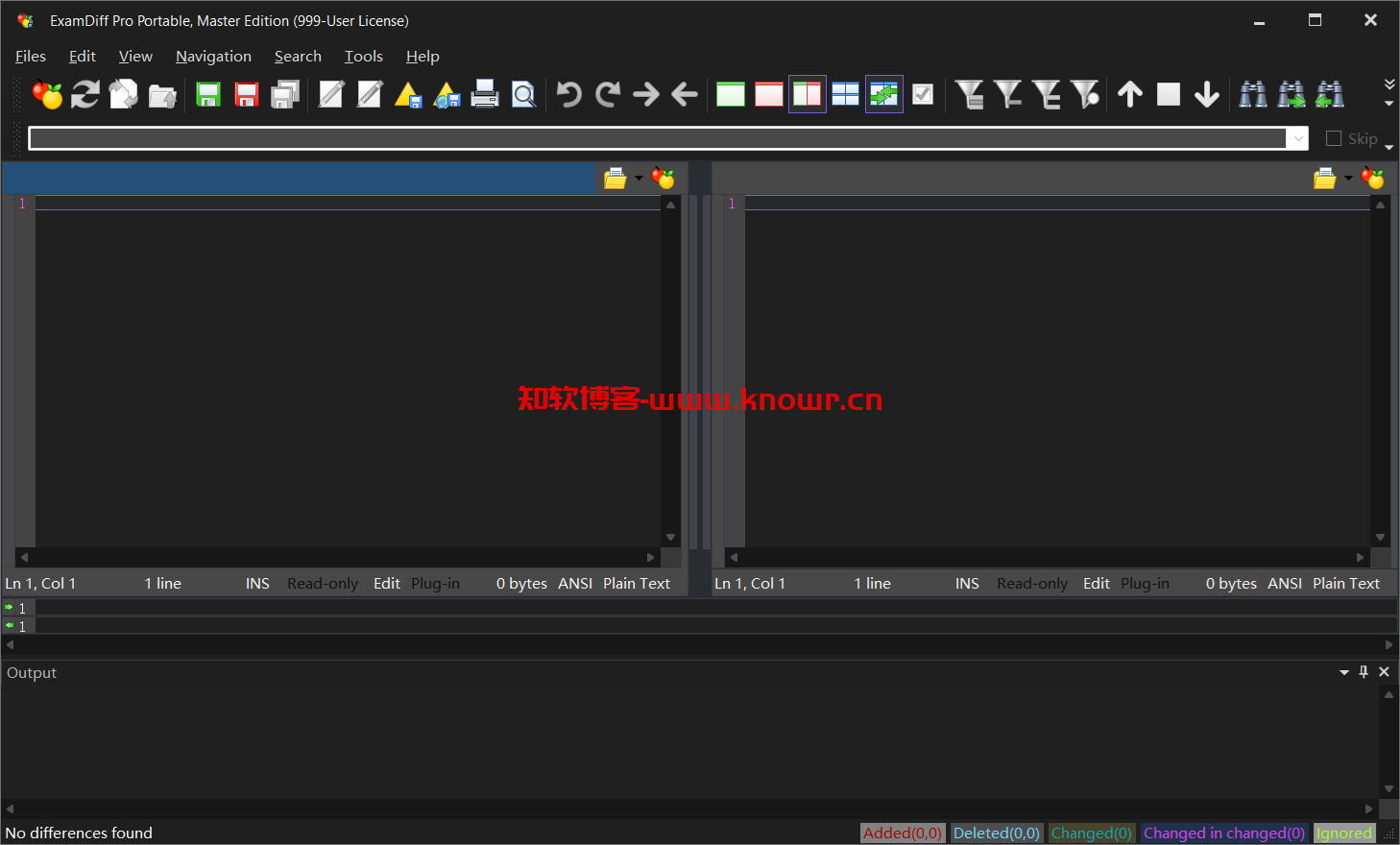Save first file with green floppy icon
Viewport: 1400px width, 845px height.
tap(208, 94)
